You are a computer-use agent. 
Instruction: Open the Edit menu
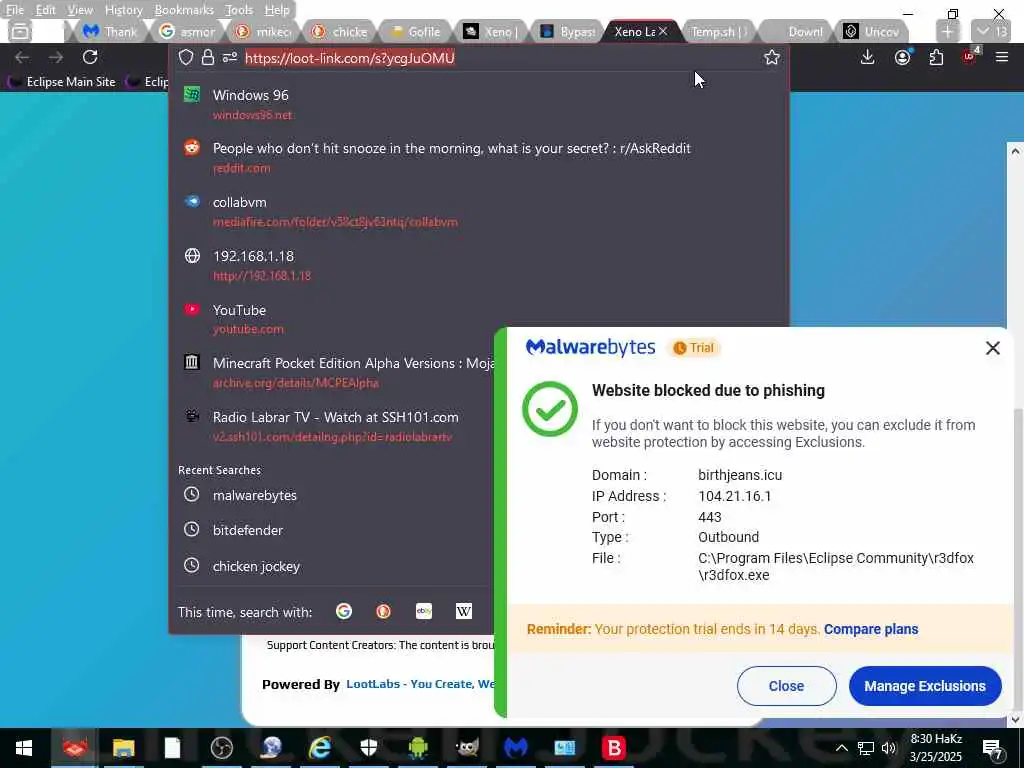point(45,10)
